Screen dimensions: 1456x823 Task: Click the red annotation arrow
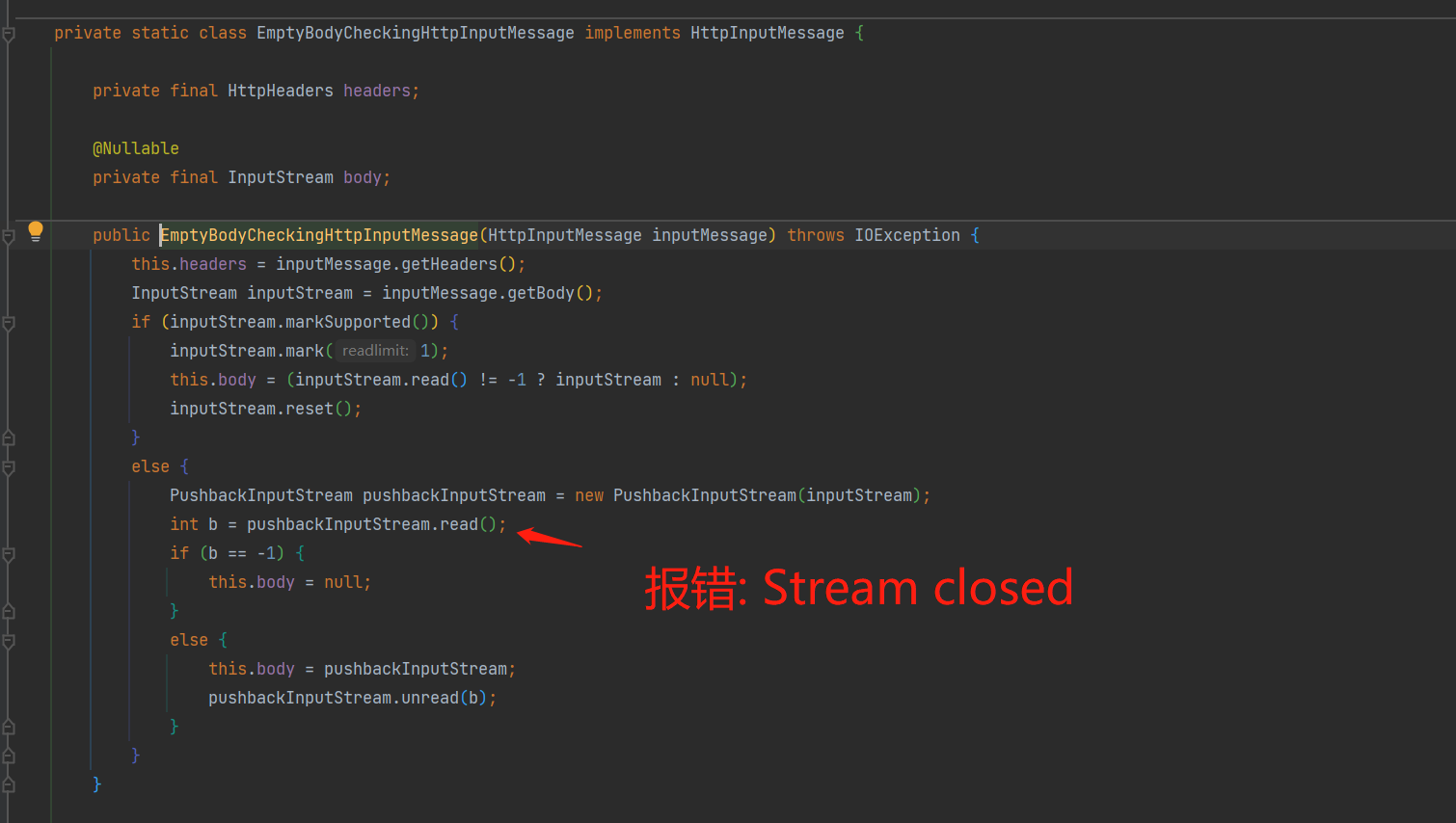(550, 536)
